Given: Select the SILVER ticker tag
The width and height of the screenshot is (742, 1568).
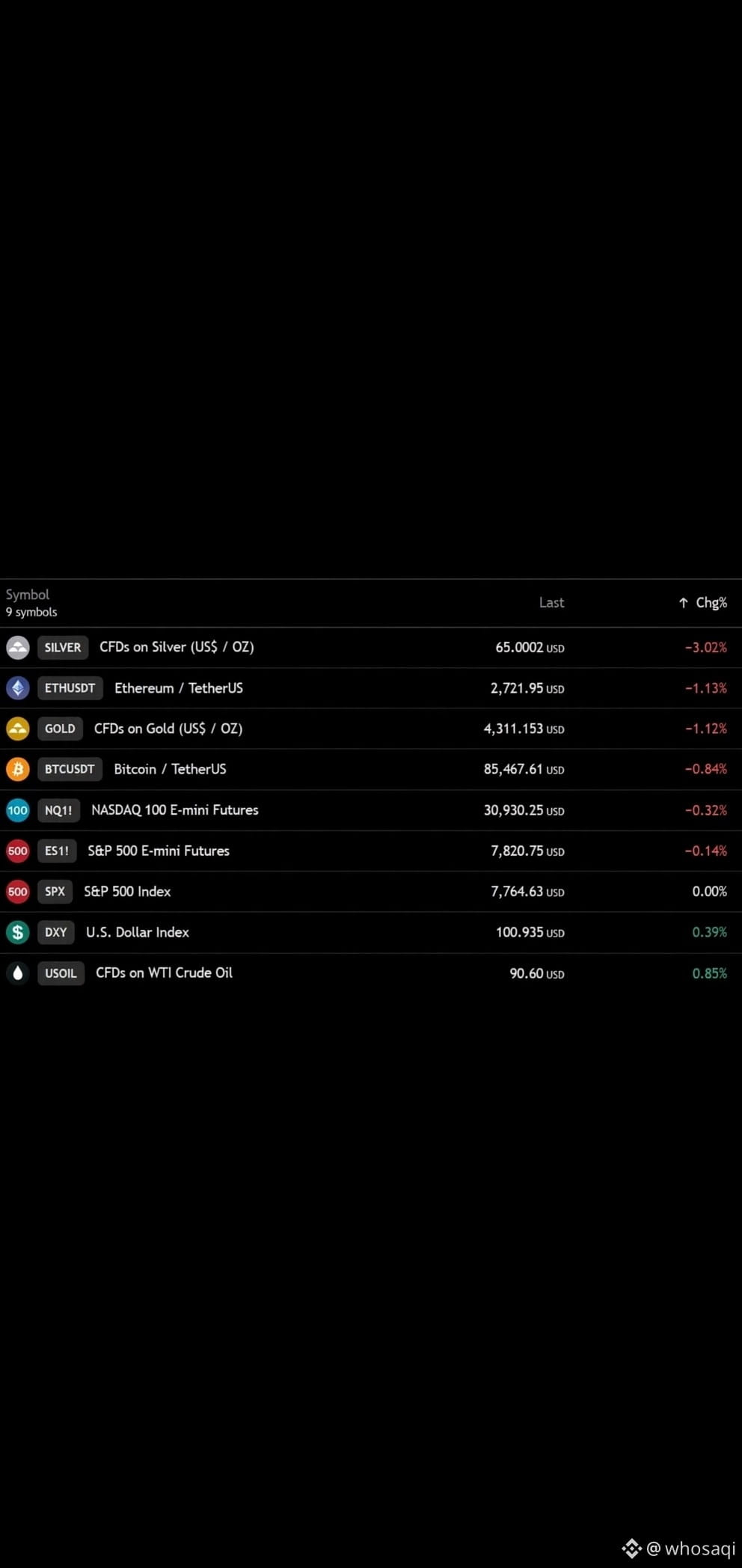Looking at the screenshot, I should [63, 647].
